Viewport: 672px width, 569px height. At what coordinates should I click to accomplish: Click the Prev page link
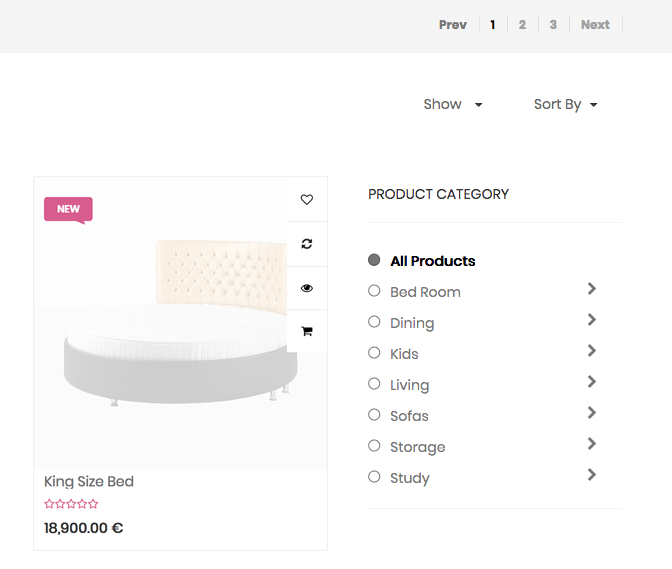[x=452, y=25]
